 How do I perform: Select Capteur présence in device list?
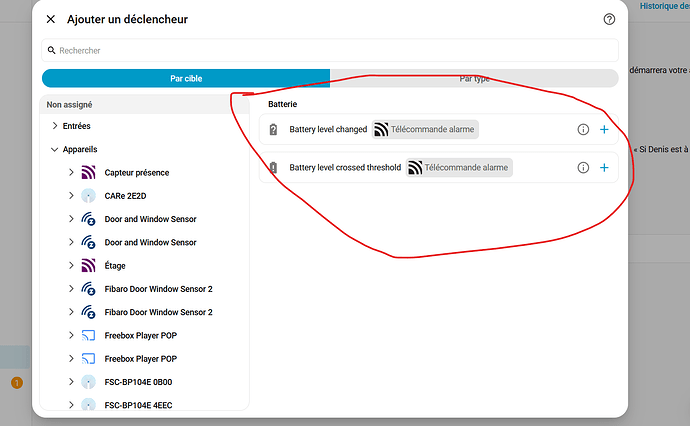pyautogui.click(x=136, y=173)
